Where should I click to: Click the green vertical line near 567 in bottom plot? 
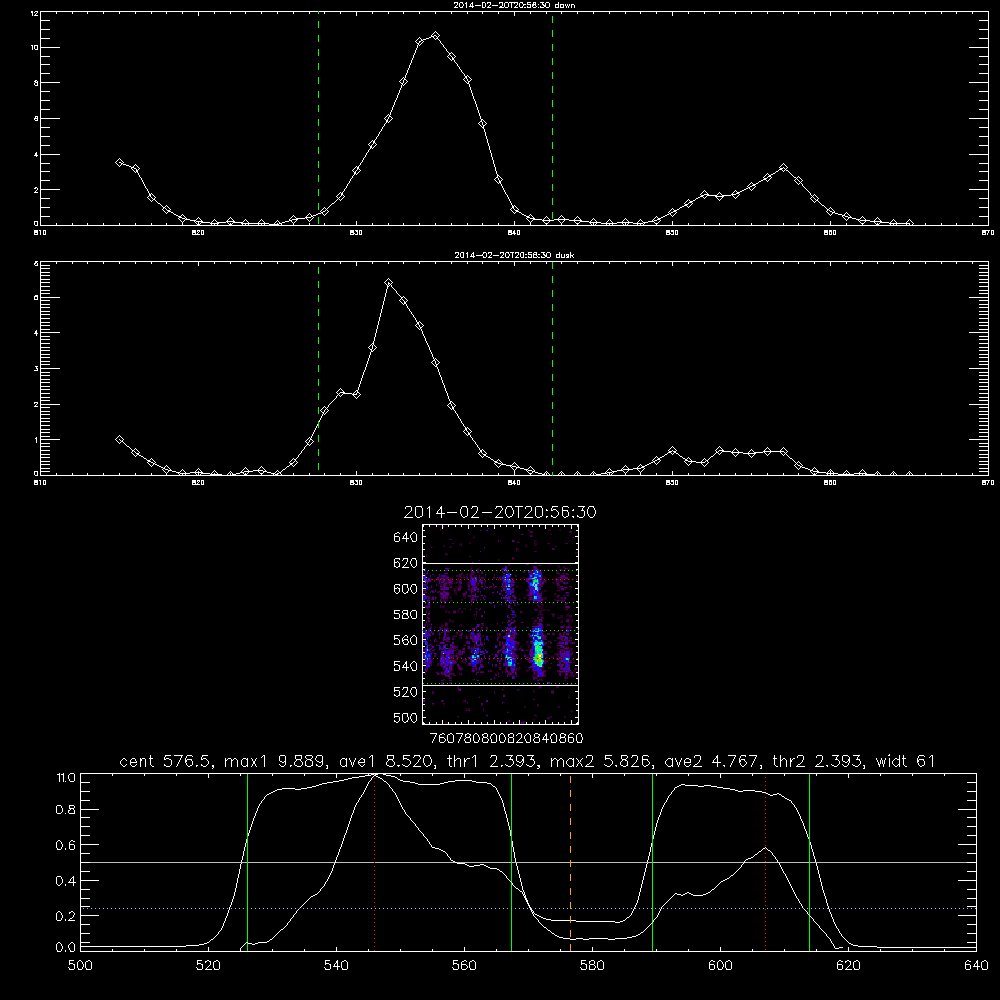point(511,862)
